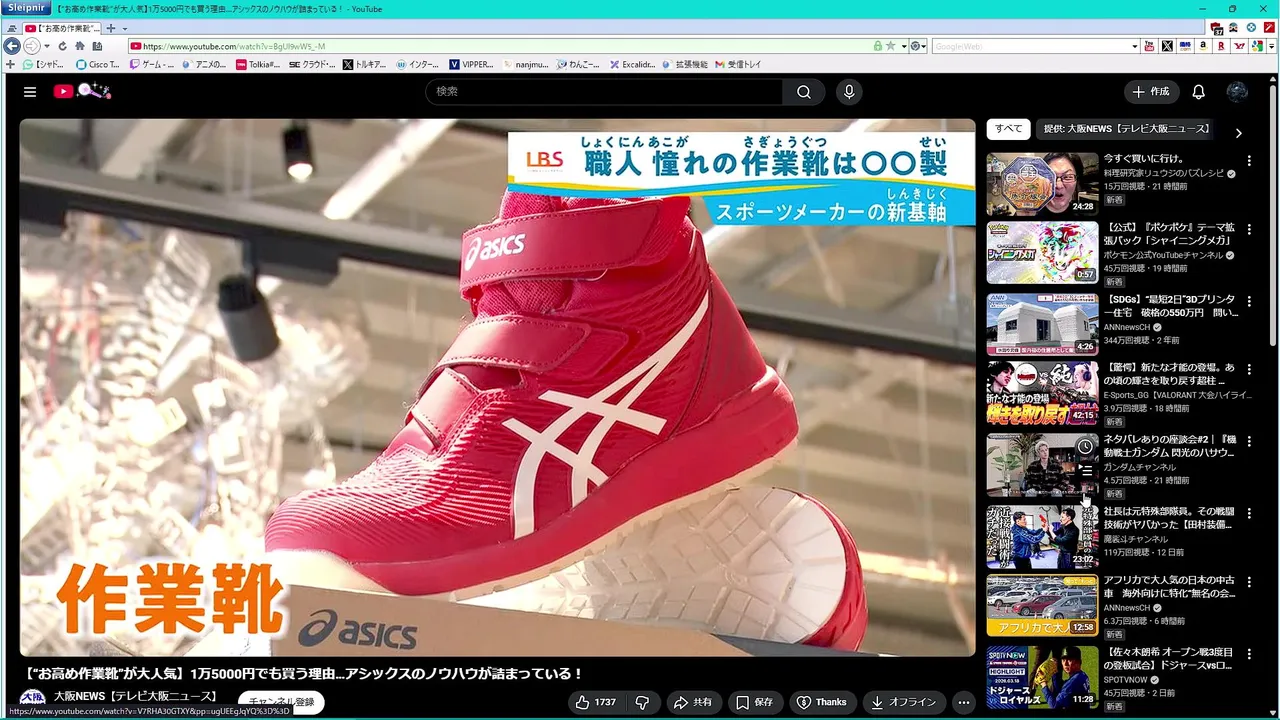Image resolution: width=1280 pixels, height=720 pixels.
Task: Open options menu for VALORANT video
Action: coord(1249,370)
